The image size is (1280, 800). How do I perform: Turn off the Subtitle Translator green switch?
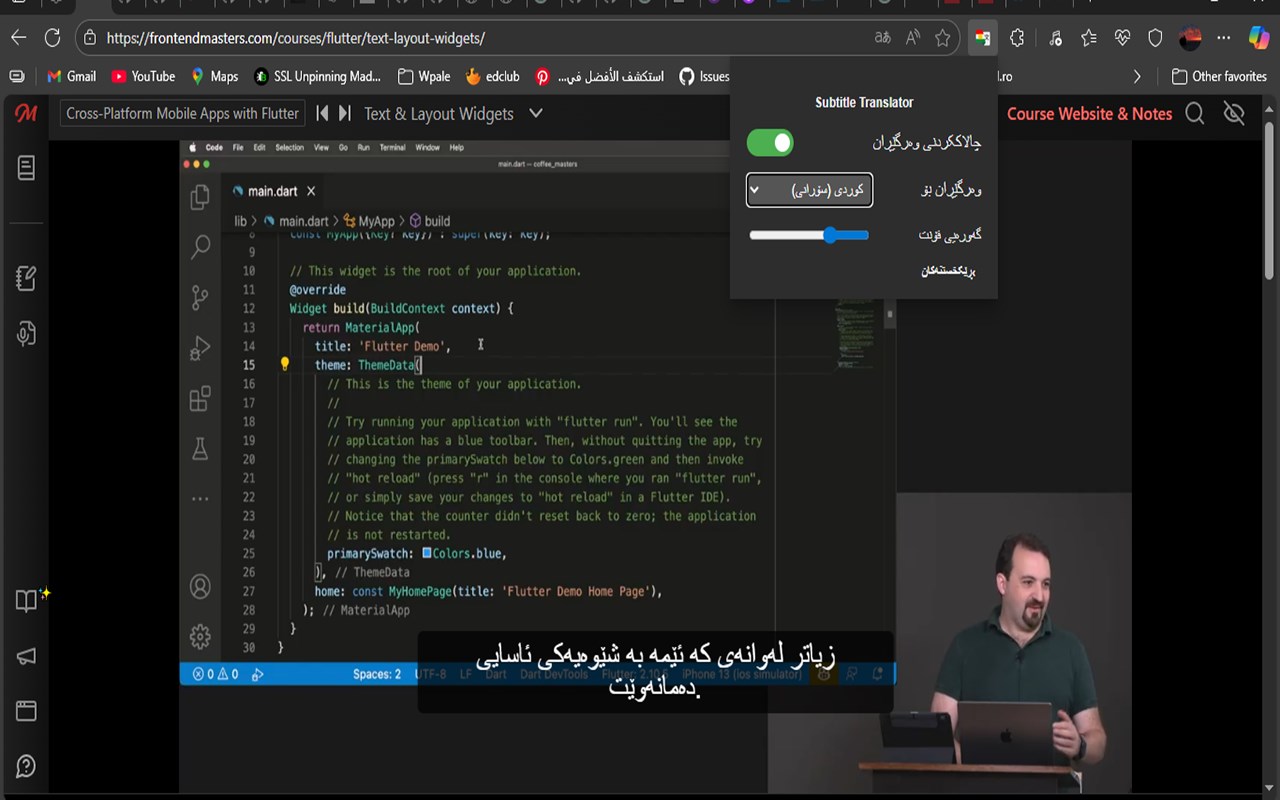coord(770,143)
